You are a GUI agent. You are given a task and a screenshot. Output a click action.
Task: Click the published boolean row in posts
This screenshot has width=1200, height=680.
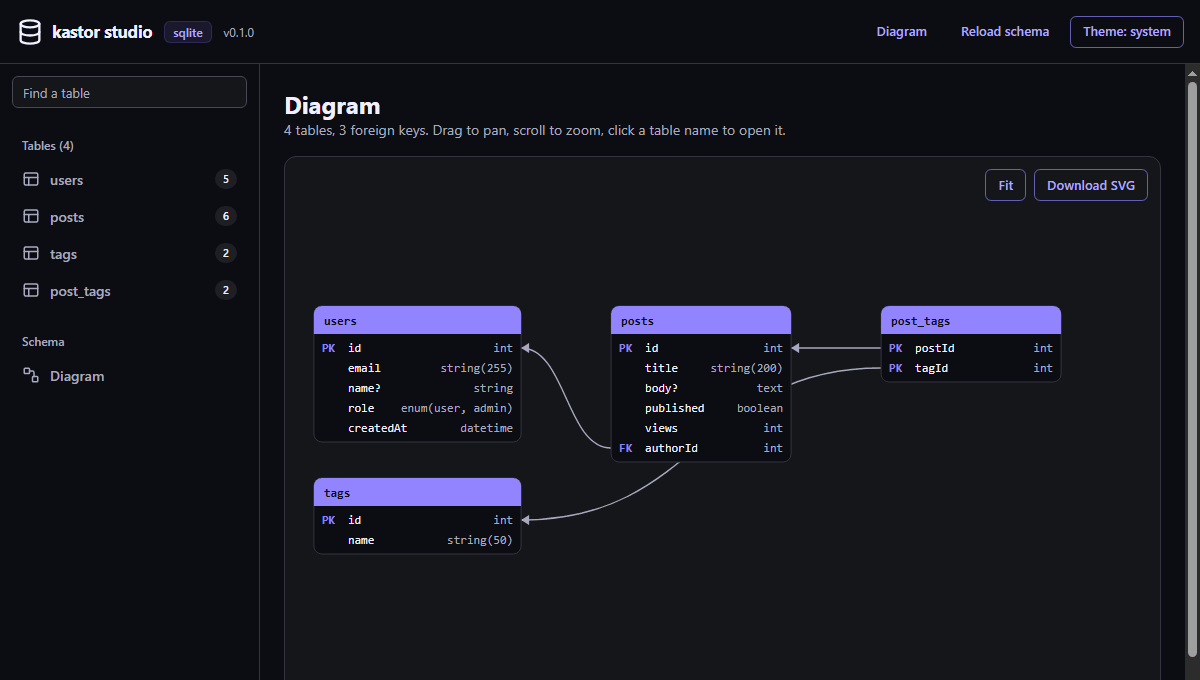701,408
